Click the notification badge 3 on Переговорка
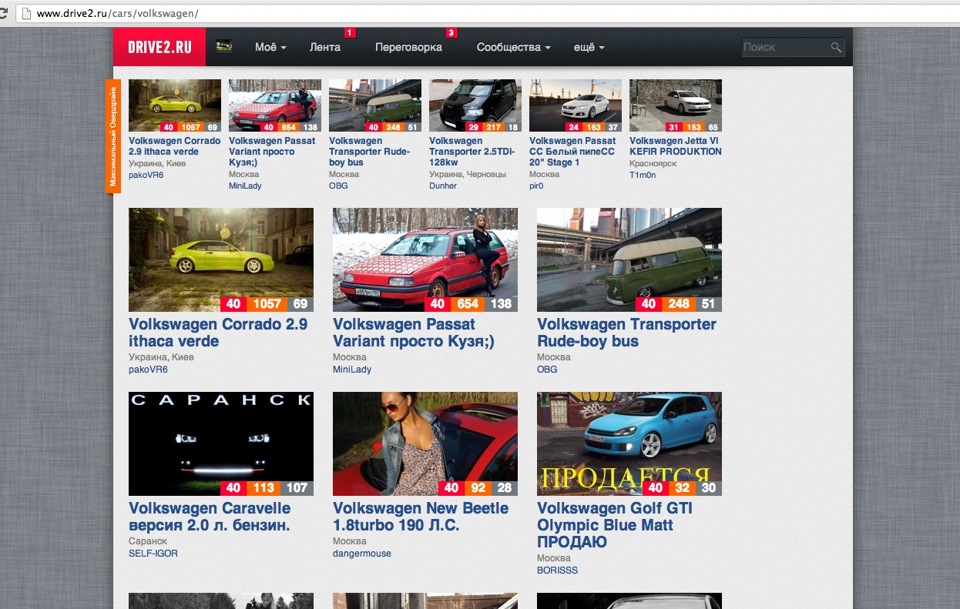The image size is (960, 609). pyautogui.click(x=451, y=32)
